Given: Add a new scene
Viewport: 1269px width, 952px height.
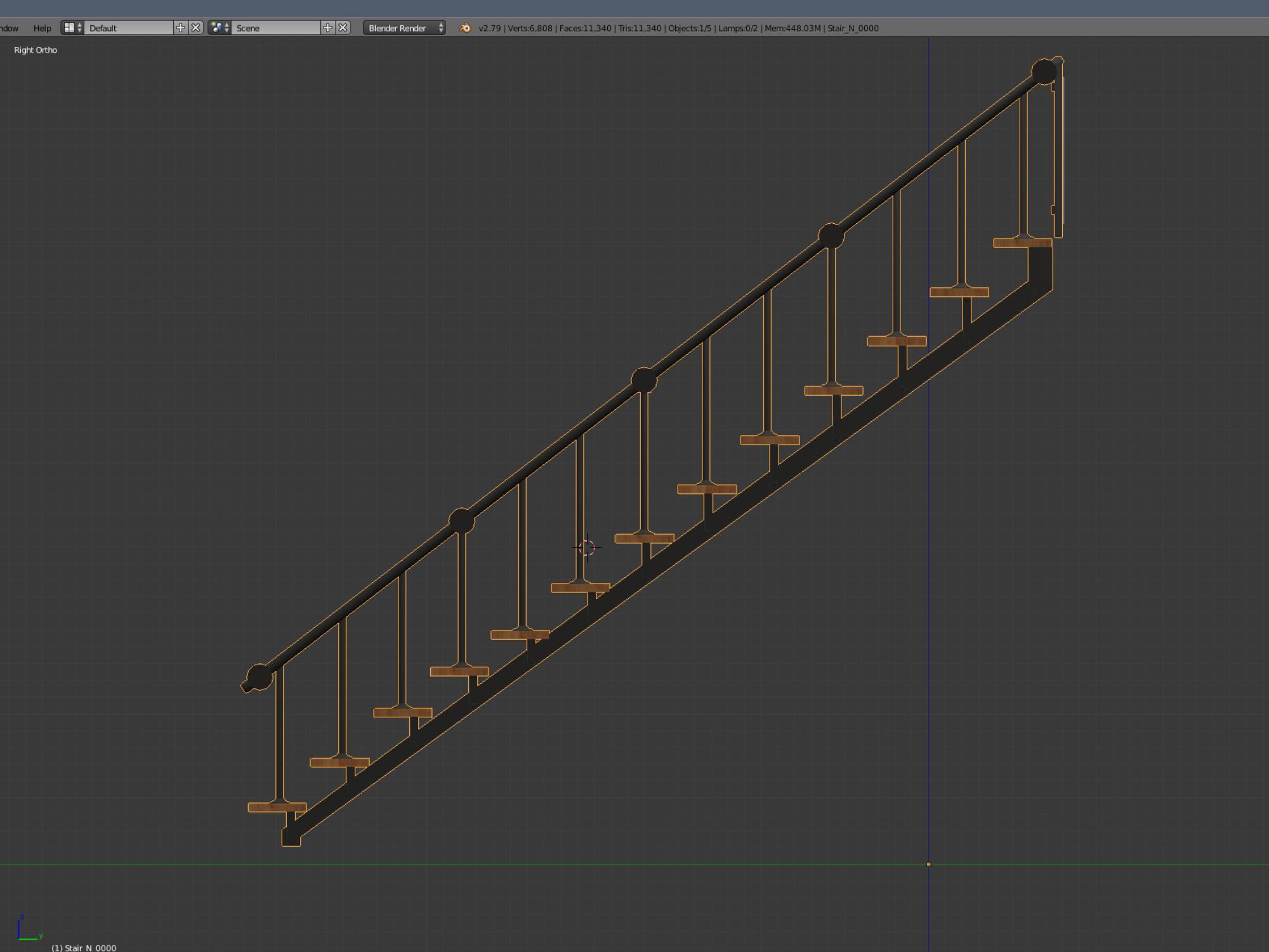Looking at the screenshot, I should (x=328, y=28).
